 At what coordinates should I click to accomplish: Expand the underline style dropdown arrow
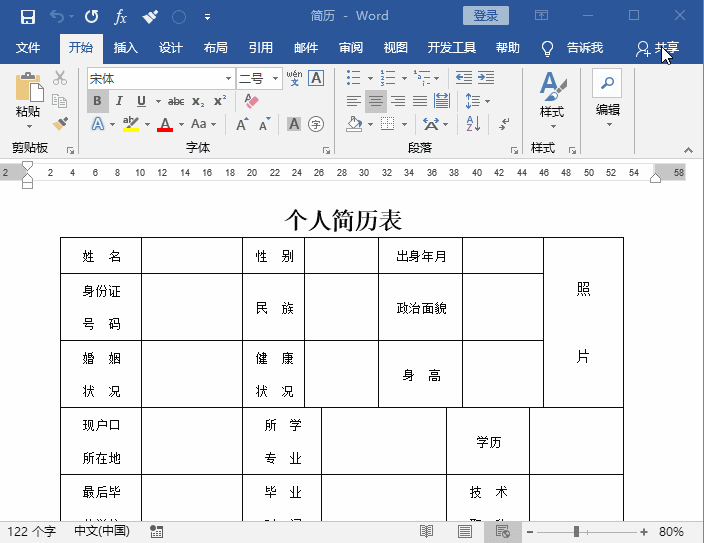click(158, 102)
